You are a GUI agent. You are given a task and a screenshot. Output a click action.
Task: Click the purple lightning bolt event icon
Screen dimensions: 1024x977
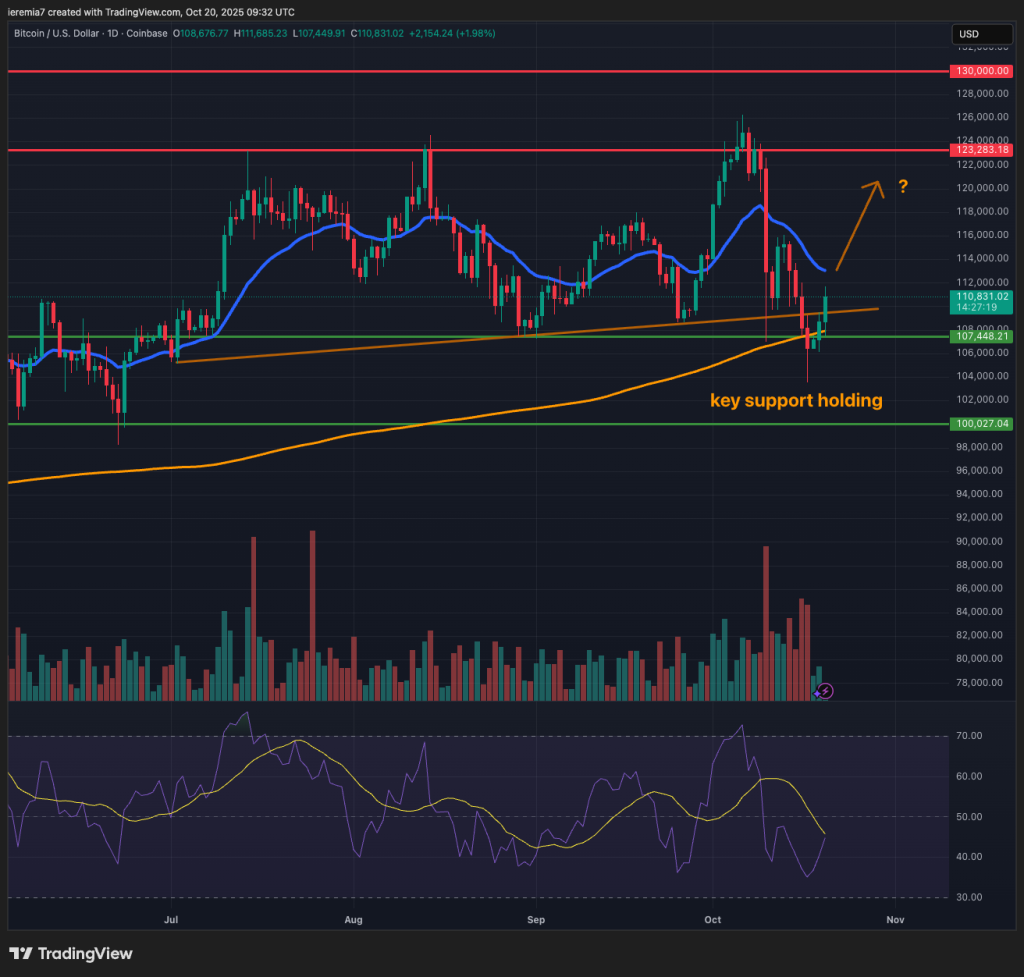pos(826,690)
